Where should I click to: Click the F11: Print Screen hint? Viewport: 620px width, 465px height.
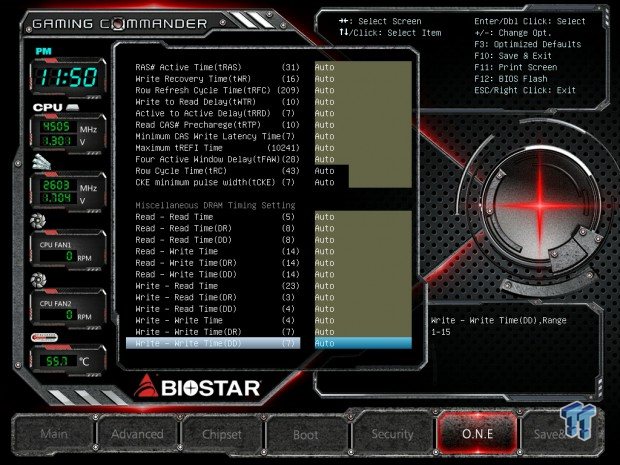(x=516, y=67)
